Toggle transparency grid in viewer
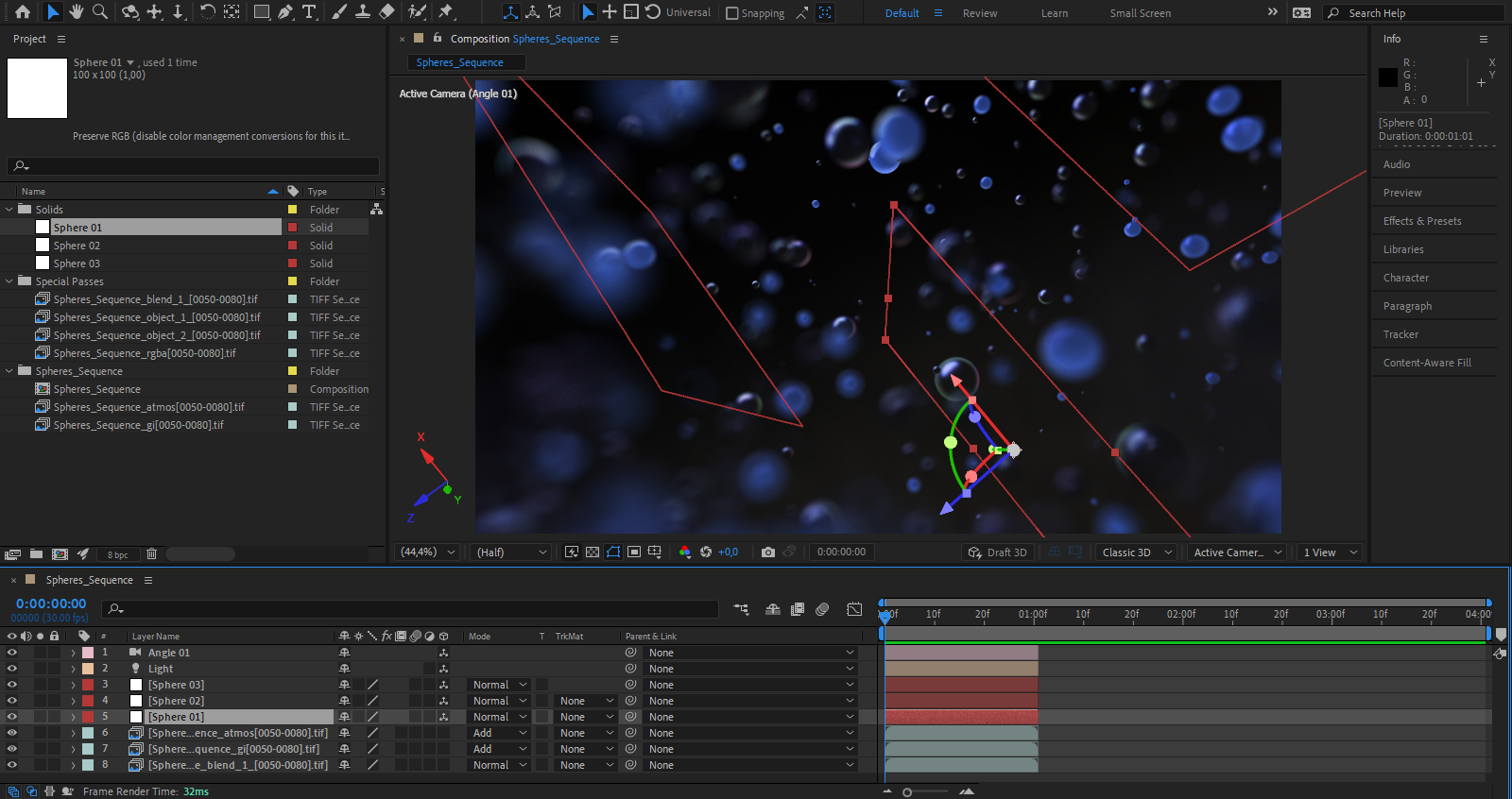 593,552
